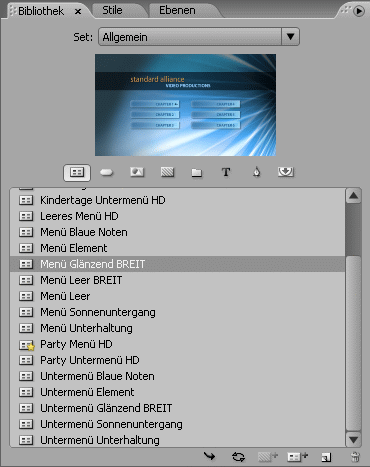Show vector shapes with the pen icon
Image resolution: width=370 pixels, height=467 pixels.
point(256,172)
